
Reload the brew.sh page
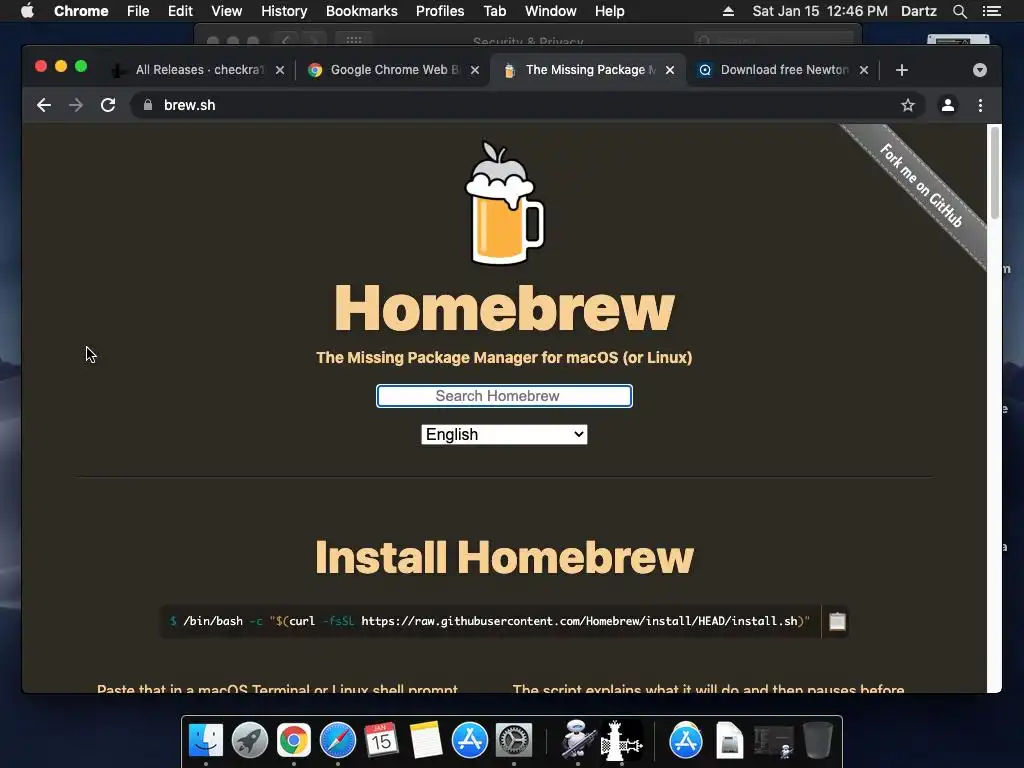tap(108, 105)
